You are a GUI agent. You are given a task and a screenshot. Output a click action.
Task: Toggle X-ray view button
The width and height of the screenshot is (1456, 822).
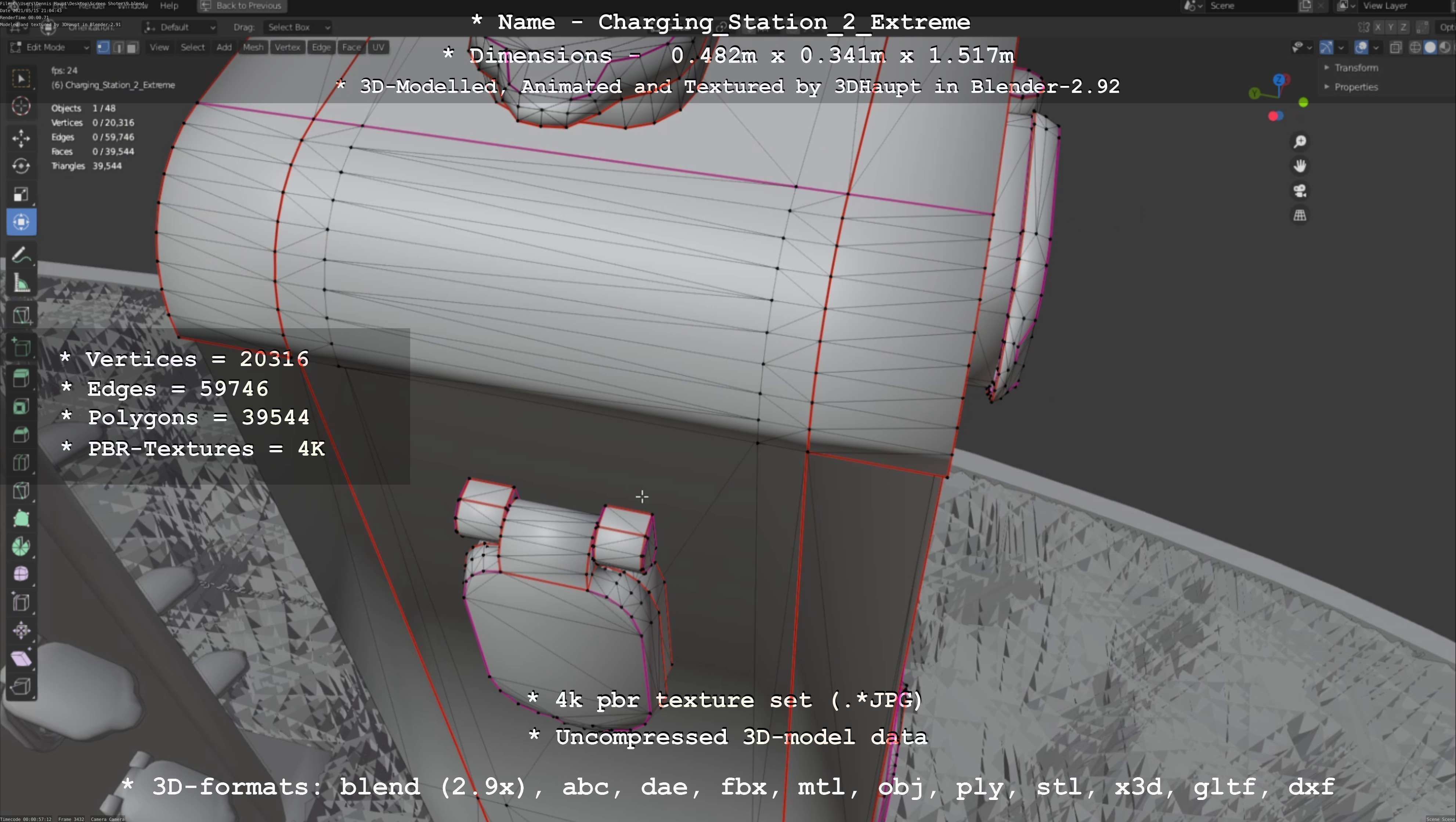pyautogui.click(x=1395, y=47)
